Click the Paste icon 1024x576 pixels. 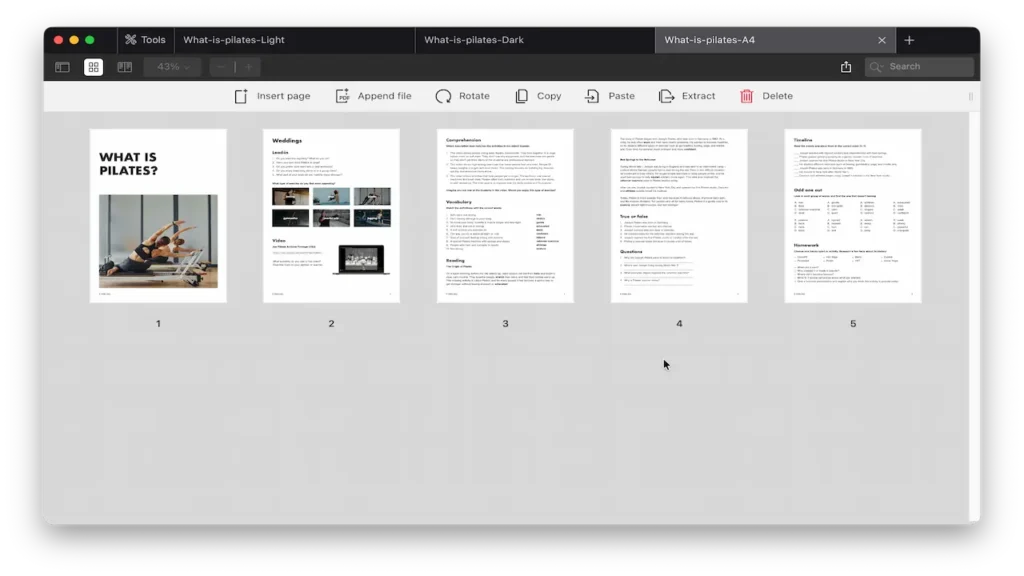pos(592,96)
